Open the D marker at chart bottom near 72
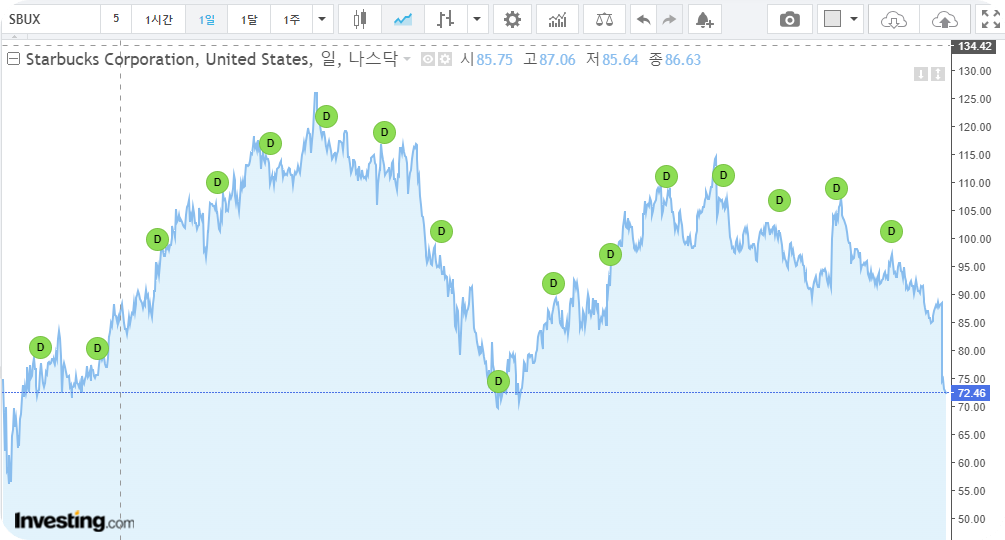1005x540 pixels. click(498, 381)
